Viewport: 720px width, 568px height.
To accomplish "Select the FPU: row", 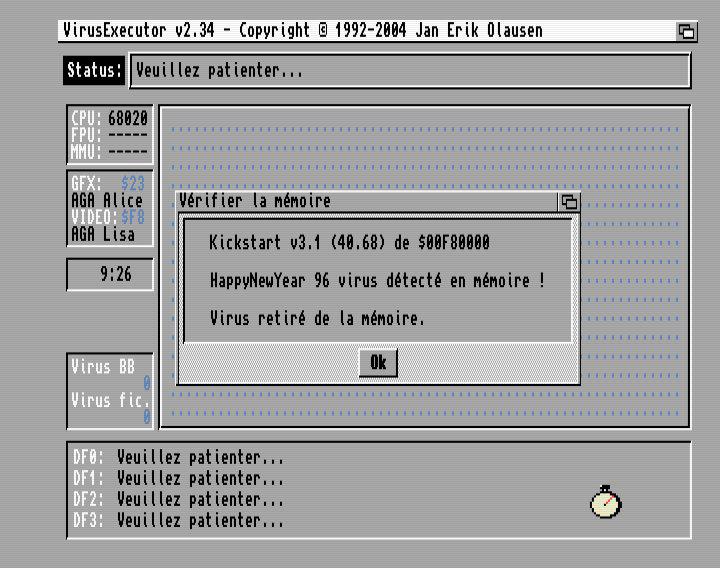I will (109, 135).
